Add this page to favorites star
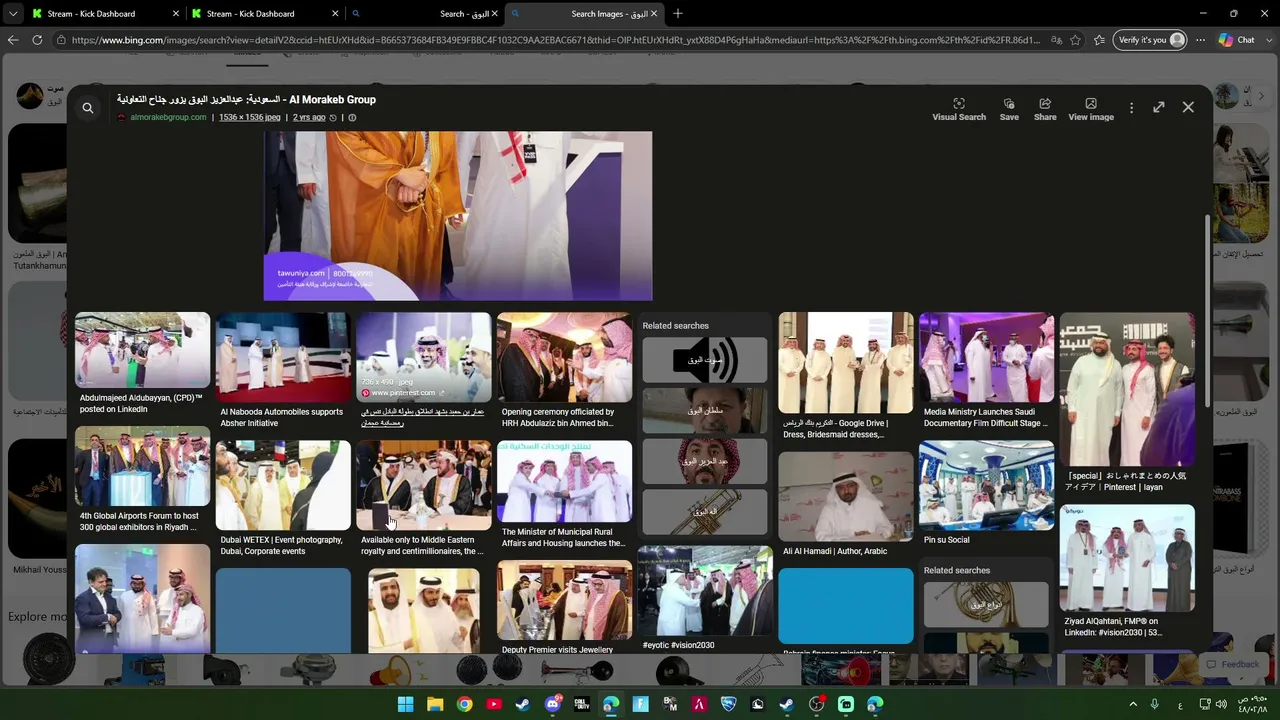 click(1075, 40)
